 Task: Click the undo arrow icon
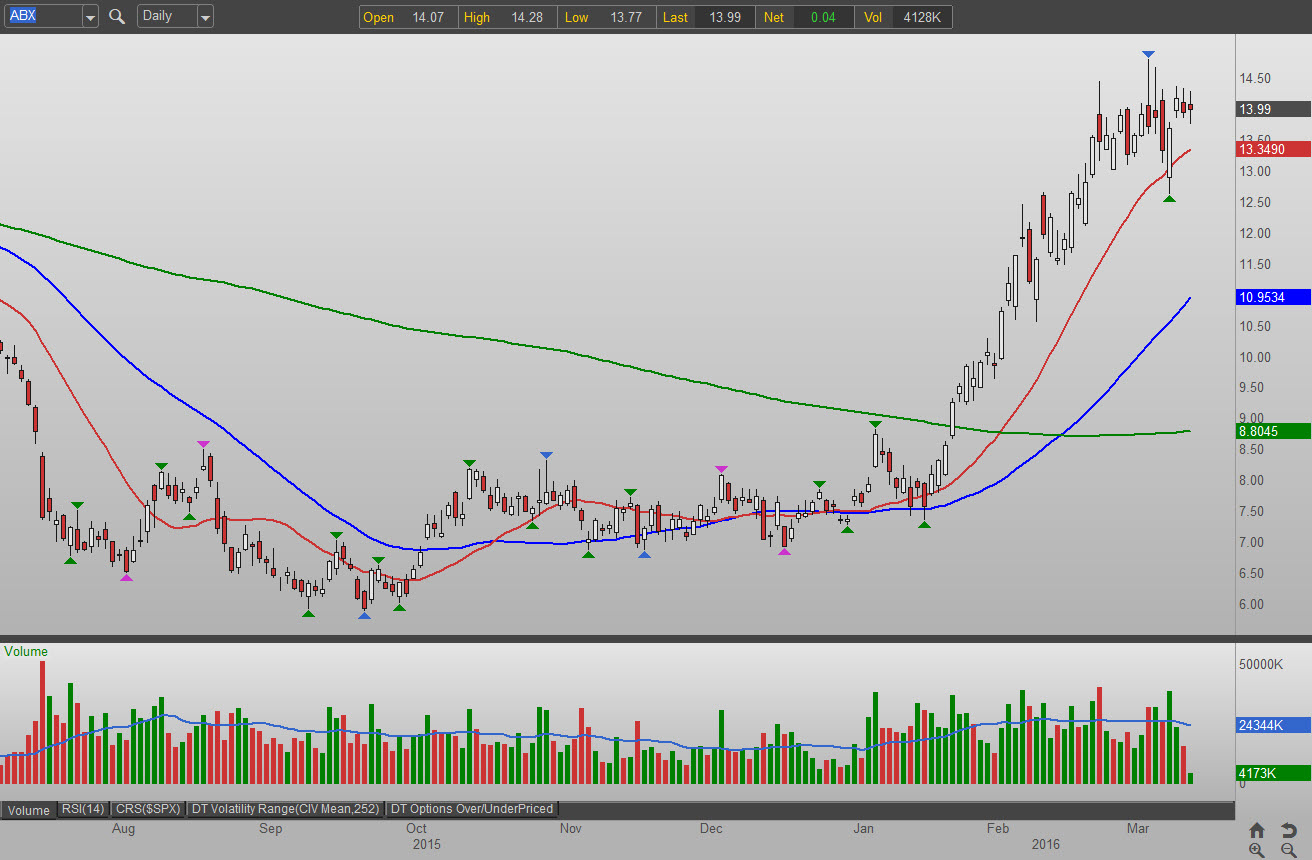click(1289, 830)
